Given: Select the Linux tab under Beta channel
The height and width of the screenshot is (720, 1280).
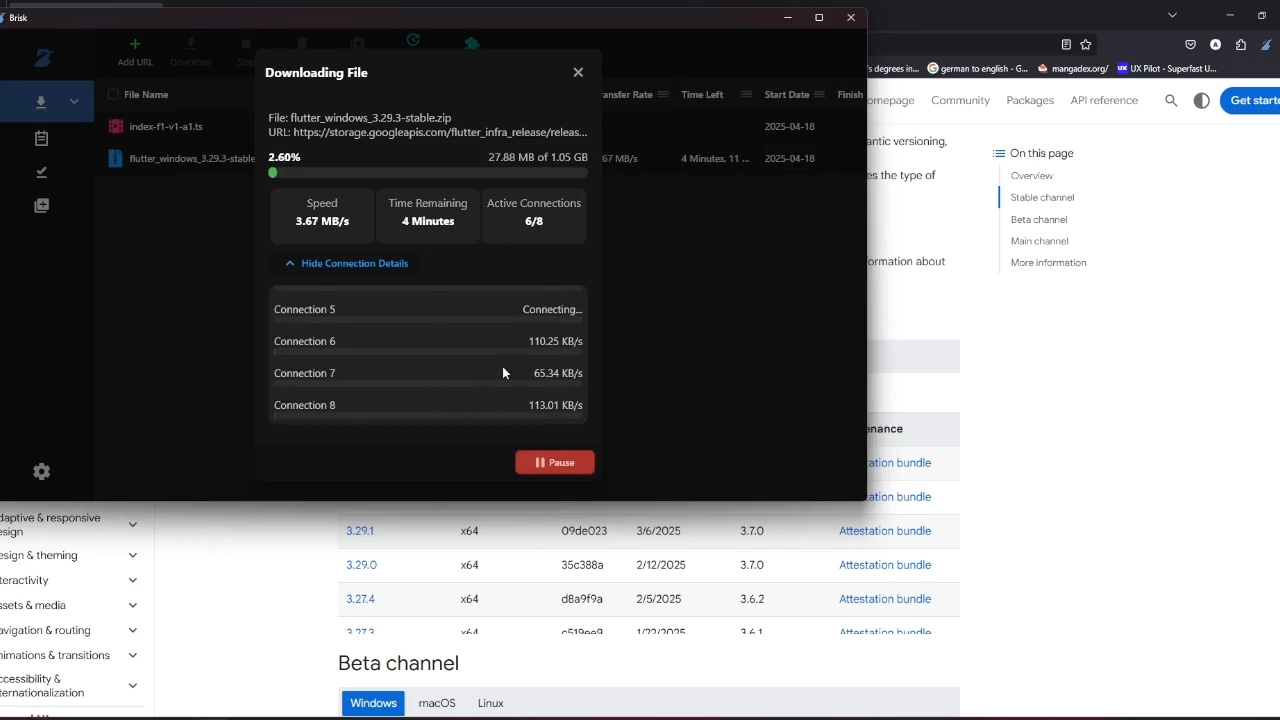Looking at the screenshot, I should pos(490,703).
